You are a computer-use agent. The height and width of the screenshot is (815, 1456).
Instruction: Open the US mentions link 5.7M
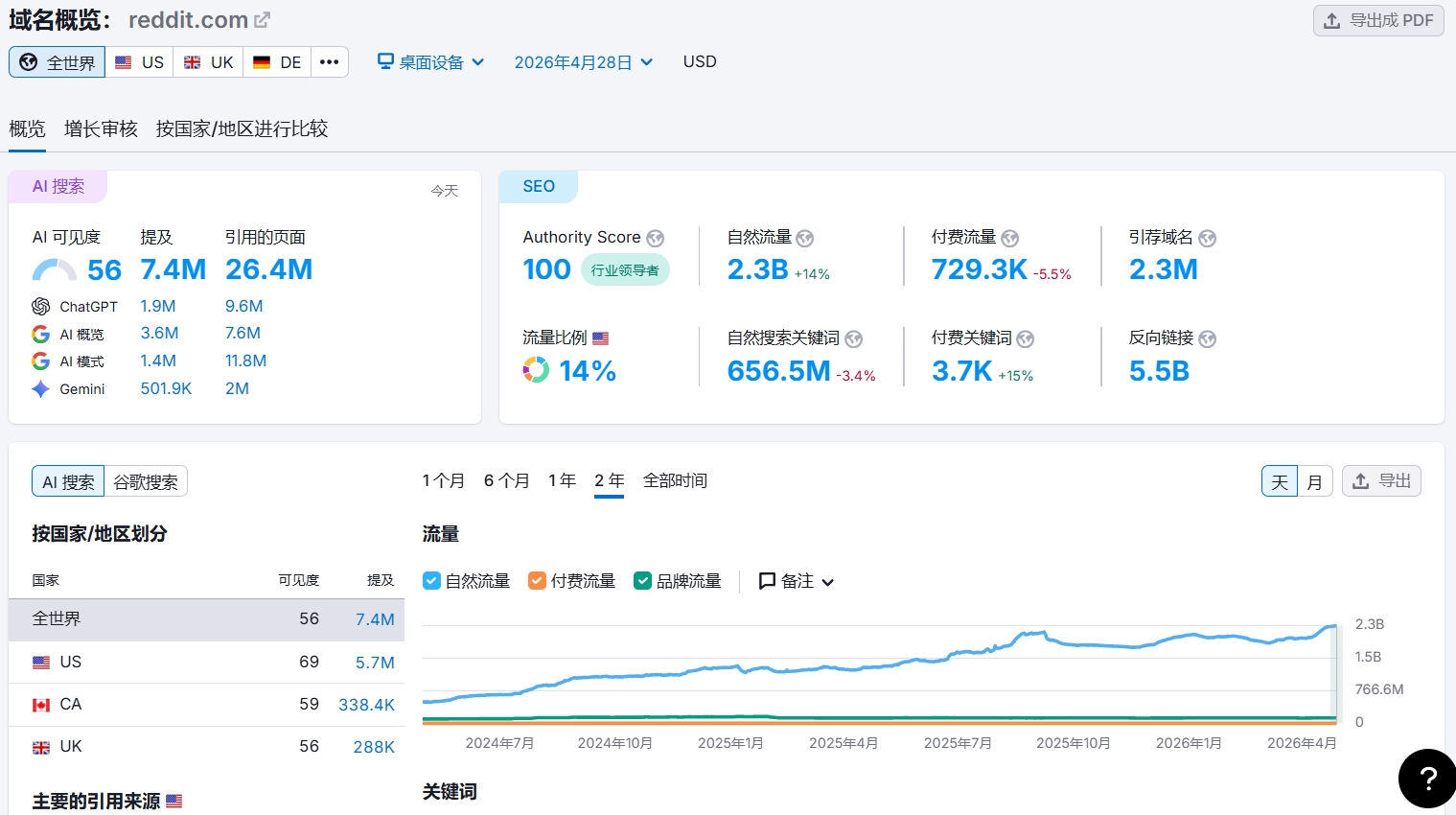click(375, 663)
